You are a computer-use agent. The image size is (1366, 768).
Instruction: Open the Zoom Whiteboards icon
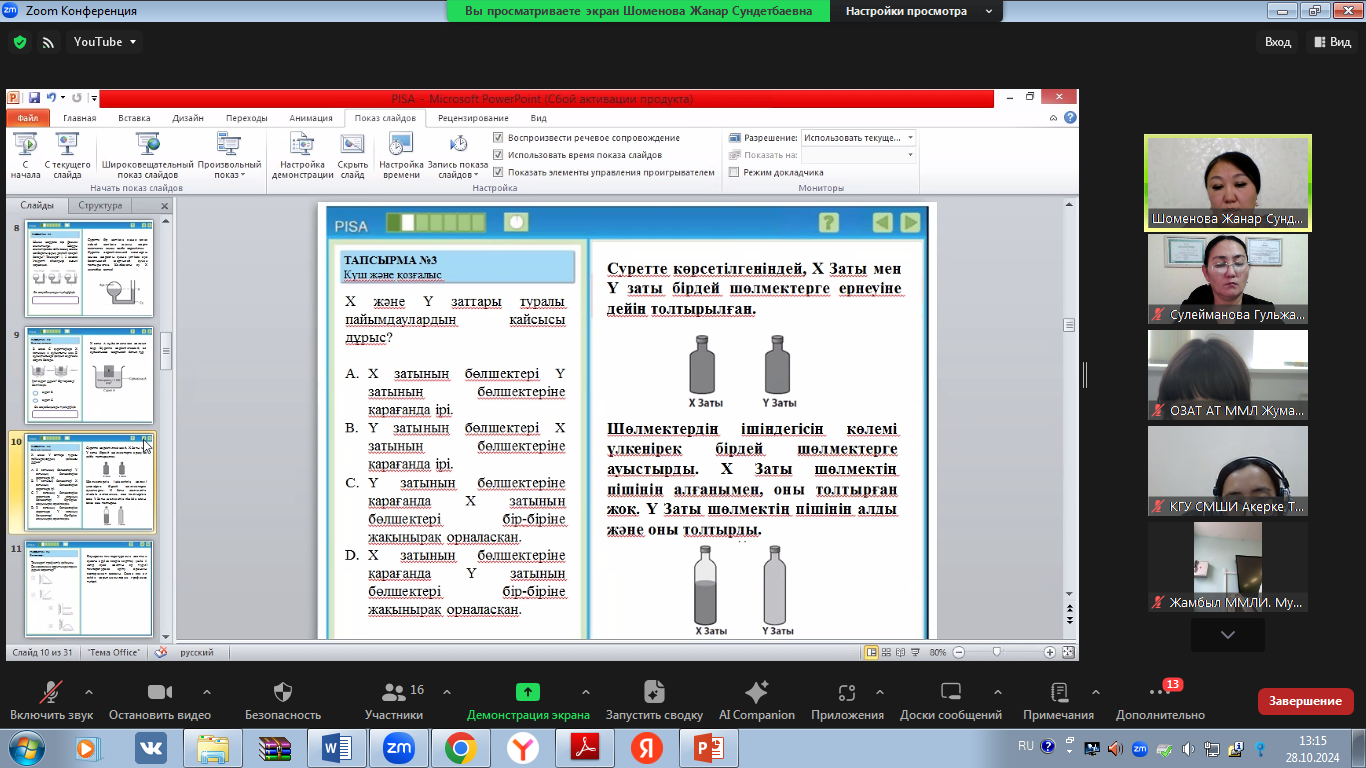(x=950, y=692)
